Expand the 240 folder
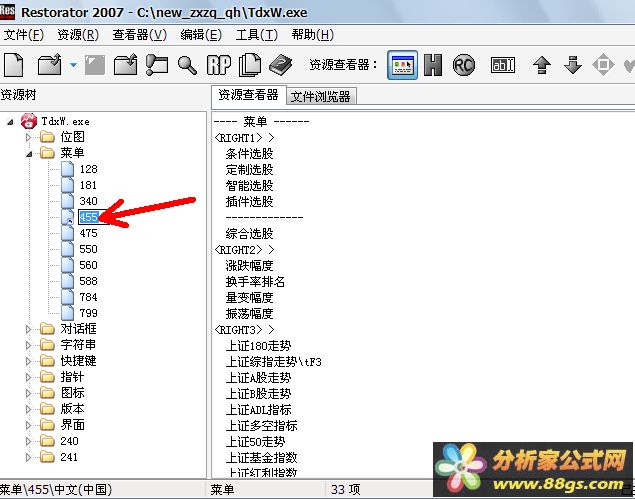 point(28,441)
